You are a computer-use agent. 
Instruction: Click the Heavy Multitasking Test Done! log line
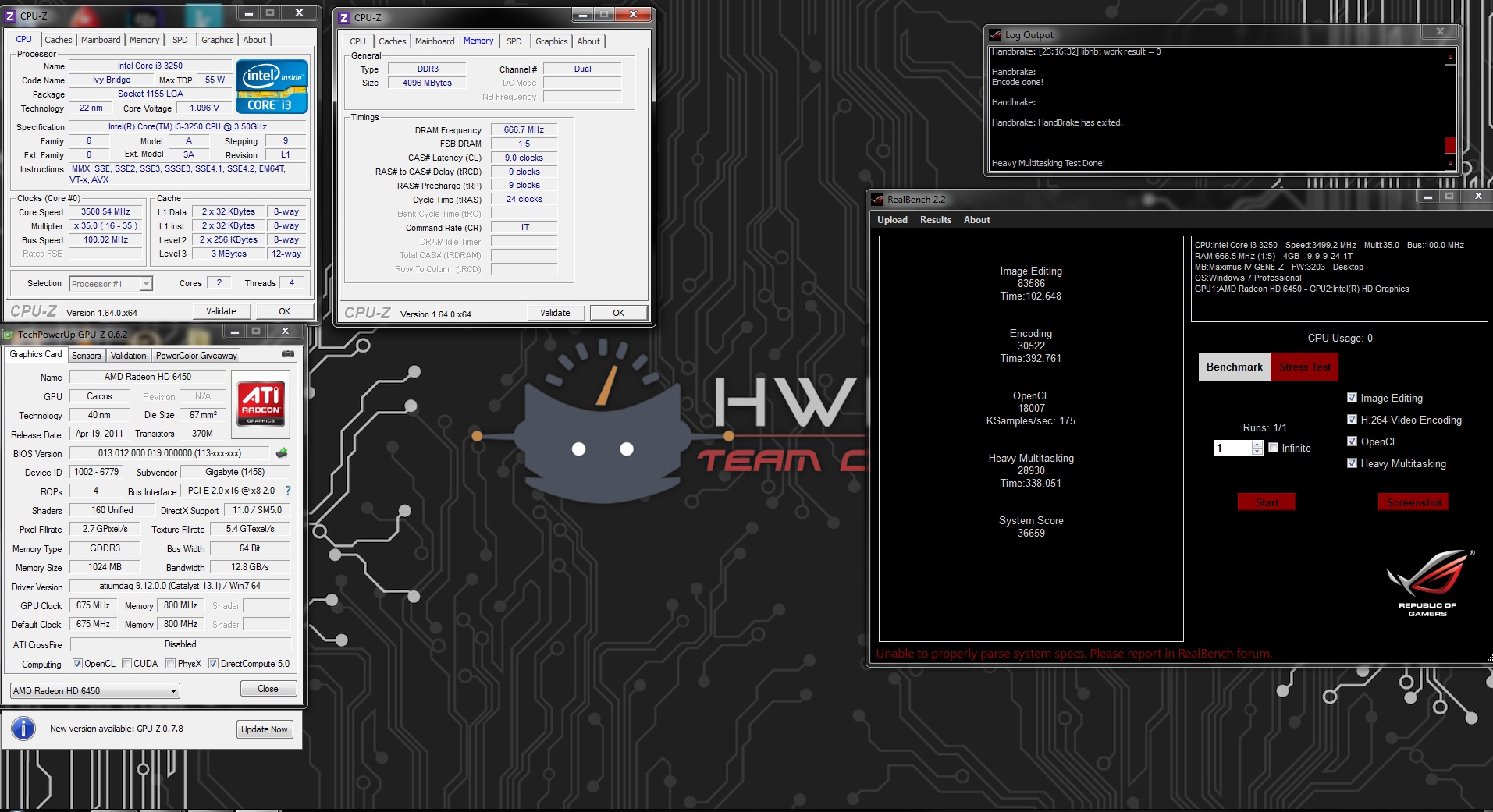[x=1048, y=163]
